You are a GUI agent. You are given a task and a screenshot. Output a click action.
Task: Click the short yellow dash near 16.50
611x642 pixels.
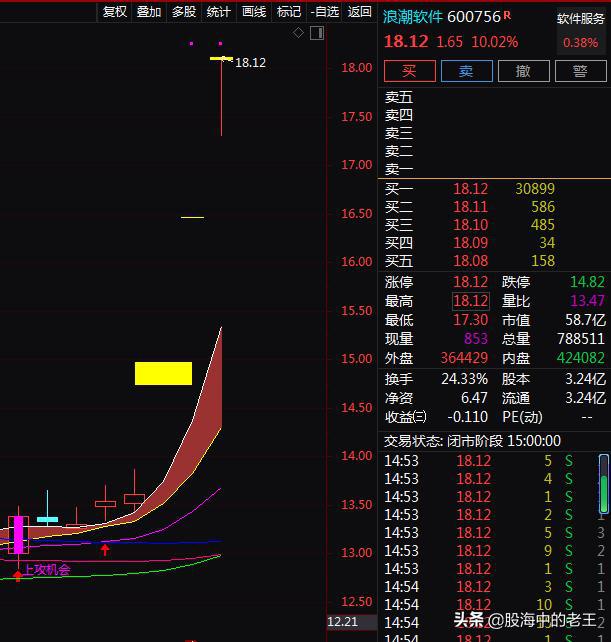[x=192, y=217]
